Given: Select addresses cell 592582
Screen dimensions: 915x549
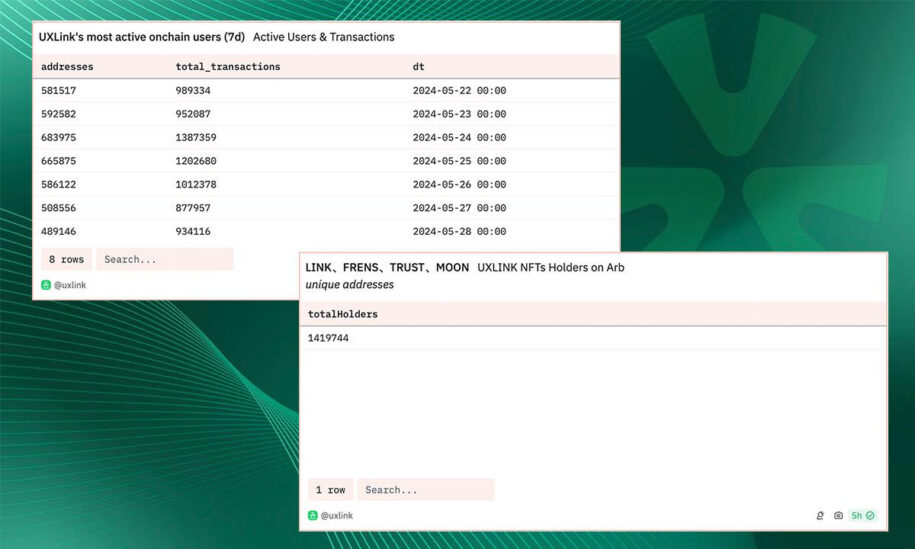Looking at the screenshot, I should click(58, 114).
